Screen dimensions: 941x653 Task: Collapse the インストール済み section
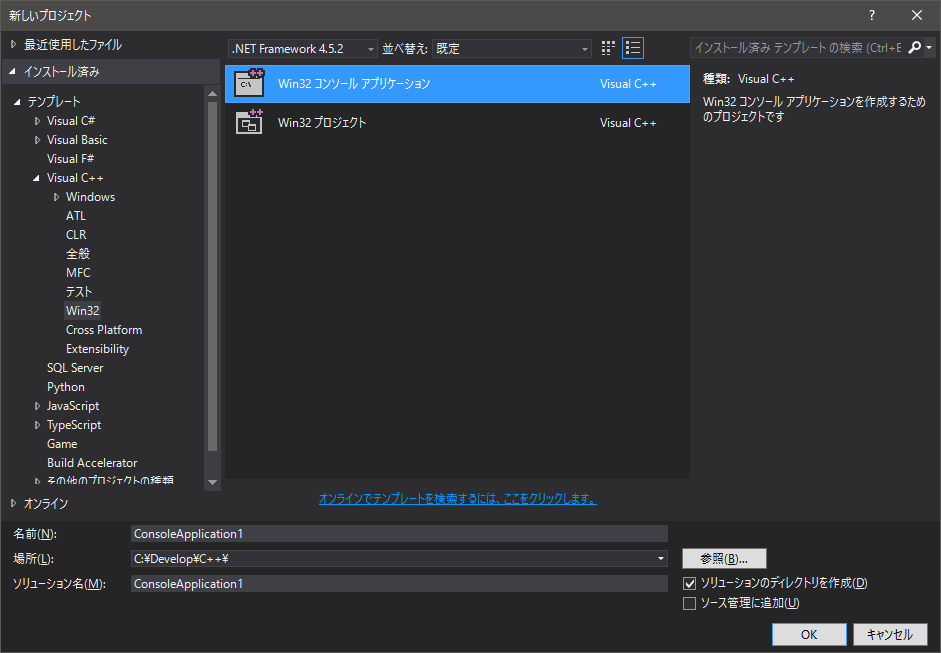coord(13,71)
